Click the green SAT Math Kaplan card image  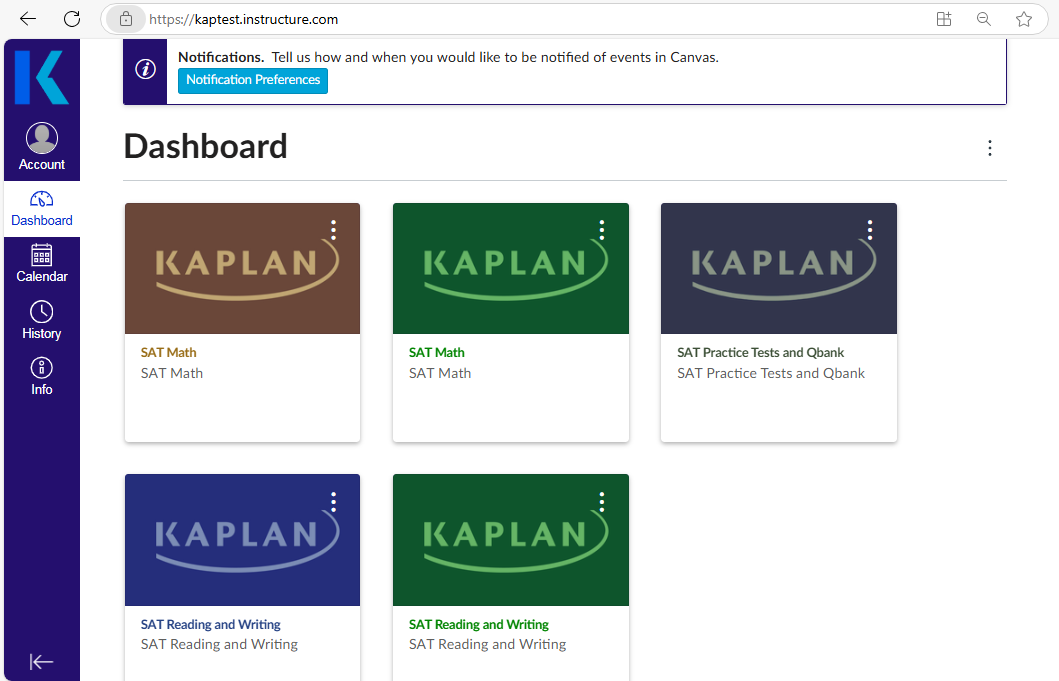pos(511,268)
